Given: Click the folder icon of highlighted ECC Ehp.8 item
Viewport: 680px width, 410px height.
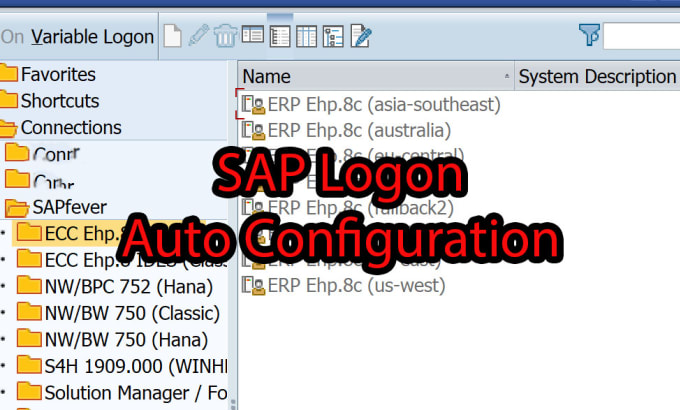Looking at the screenshot, I should [29, 232].
